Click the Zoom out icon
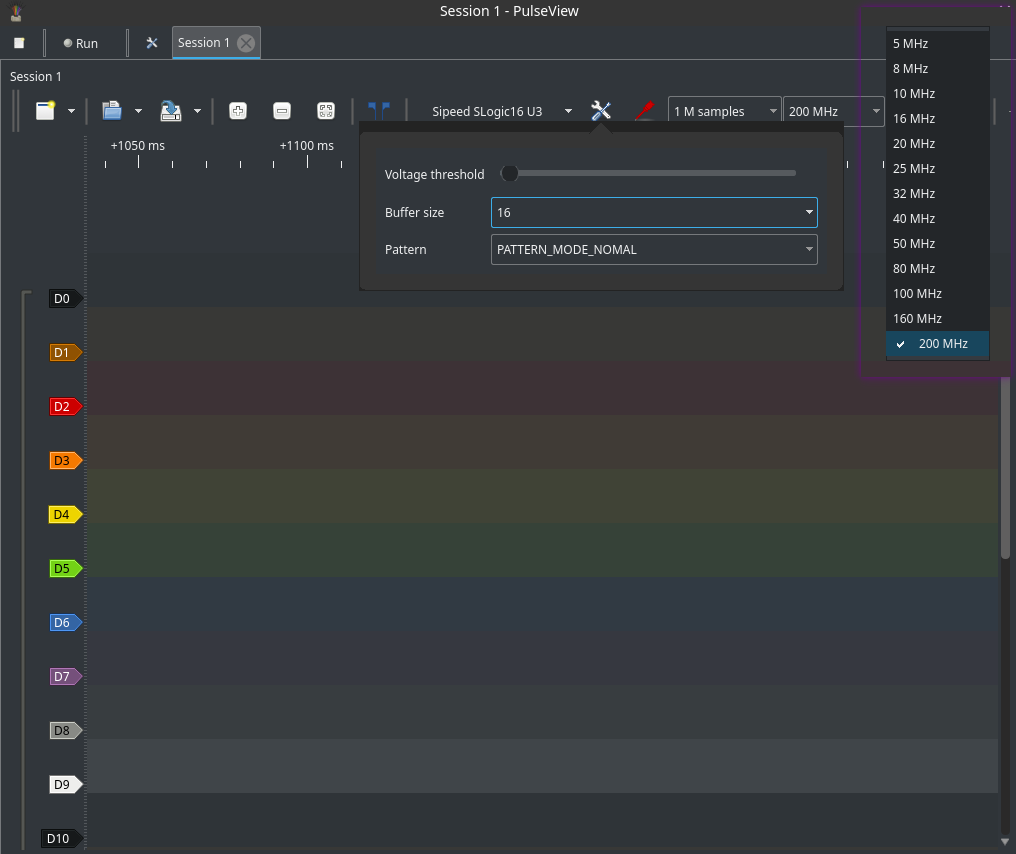 click(282, 111)
